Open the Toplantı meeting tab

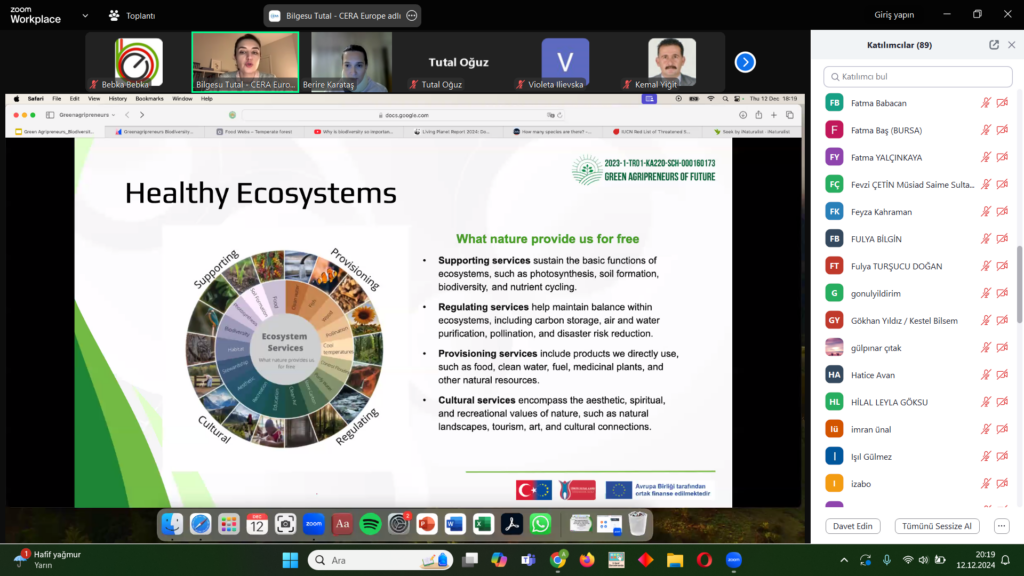(x=132, y=15)
